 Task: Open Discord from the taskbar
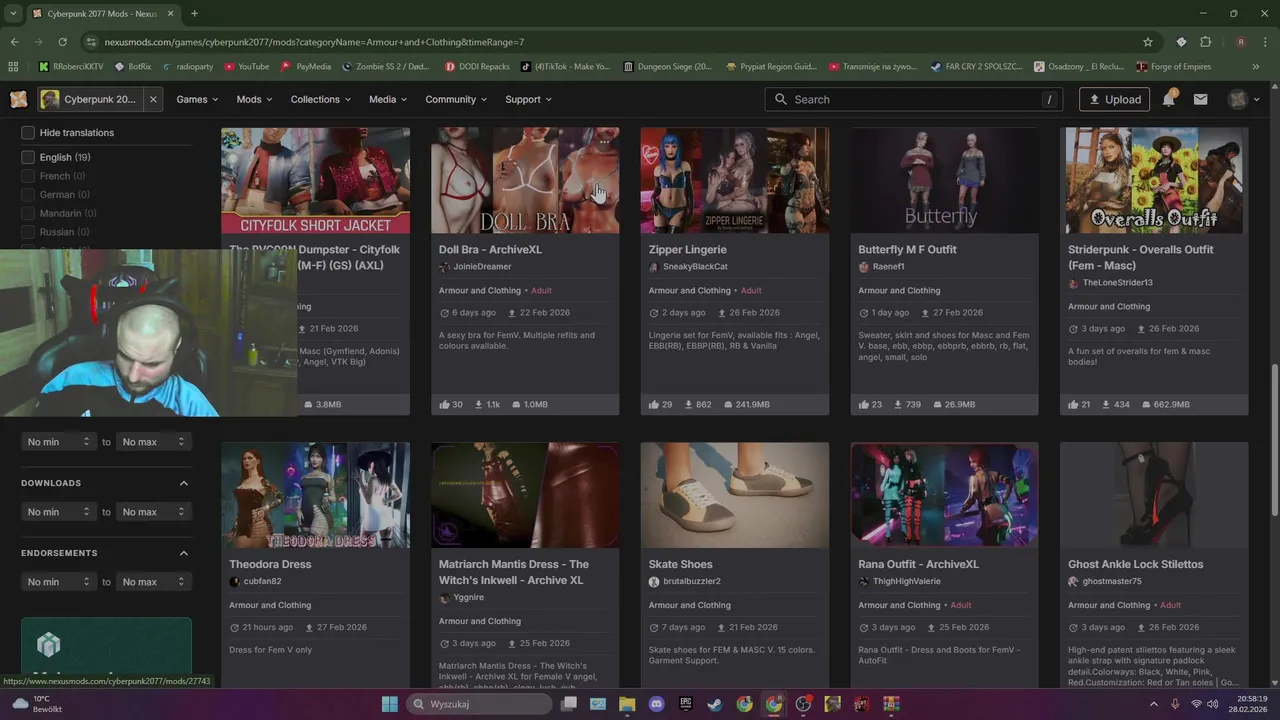pos(656,704)
